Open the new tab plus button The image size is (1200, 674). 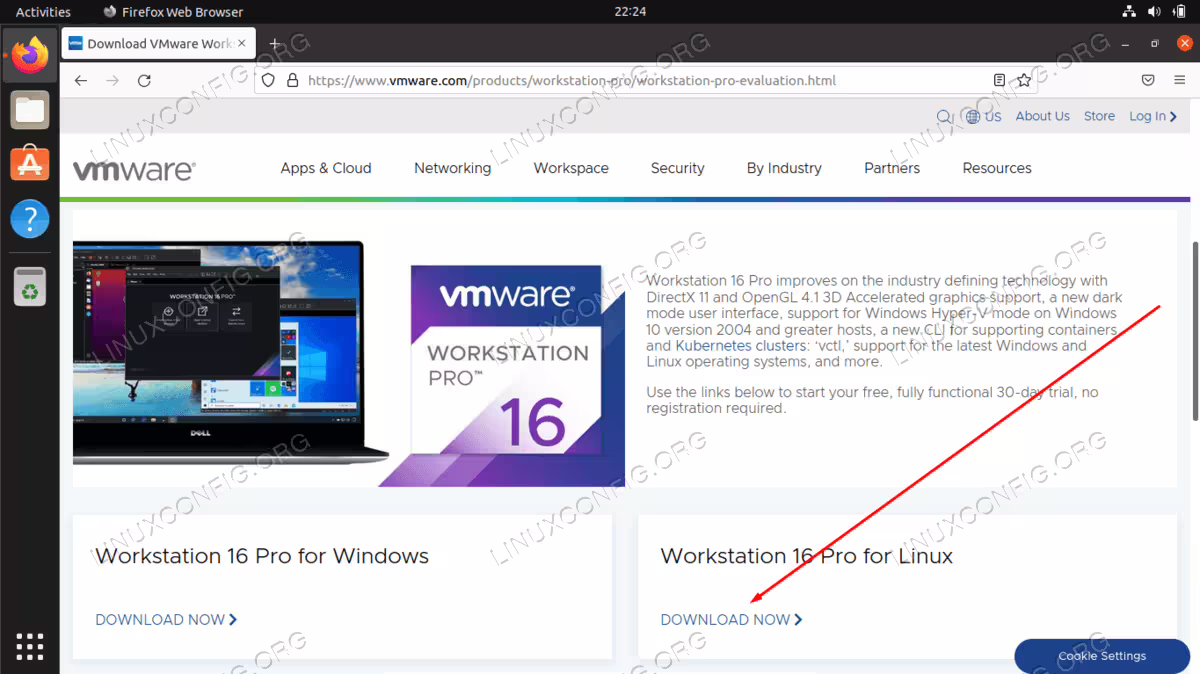(x=274, y=44)
